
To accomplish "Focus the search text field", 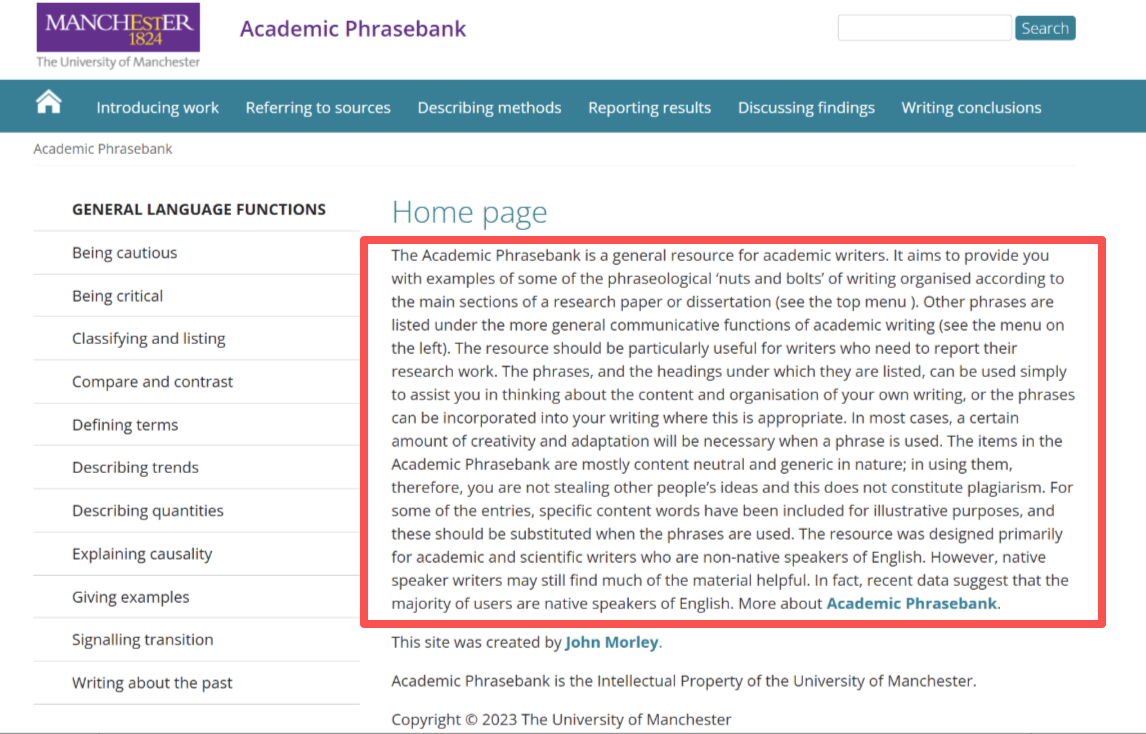I will tap(925, 28).
